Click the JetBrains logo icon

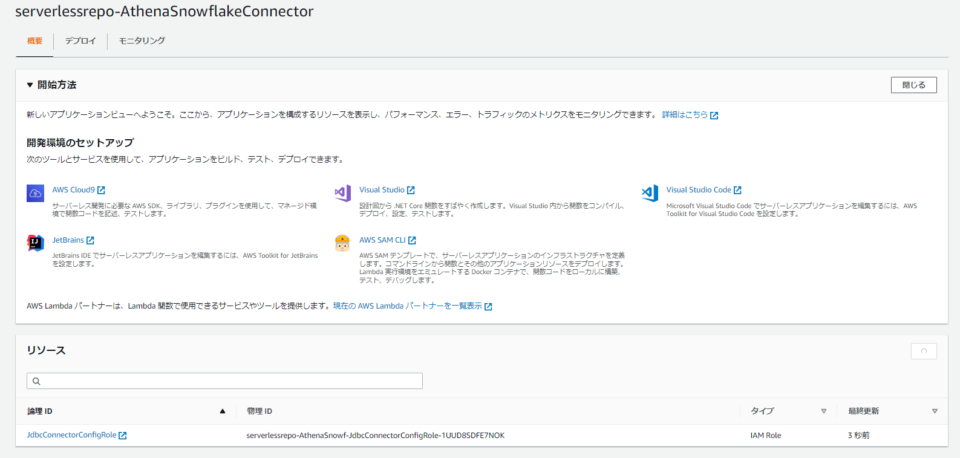[36, 243]
